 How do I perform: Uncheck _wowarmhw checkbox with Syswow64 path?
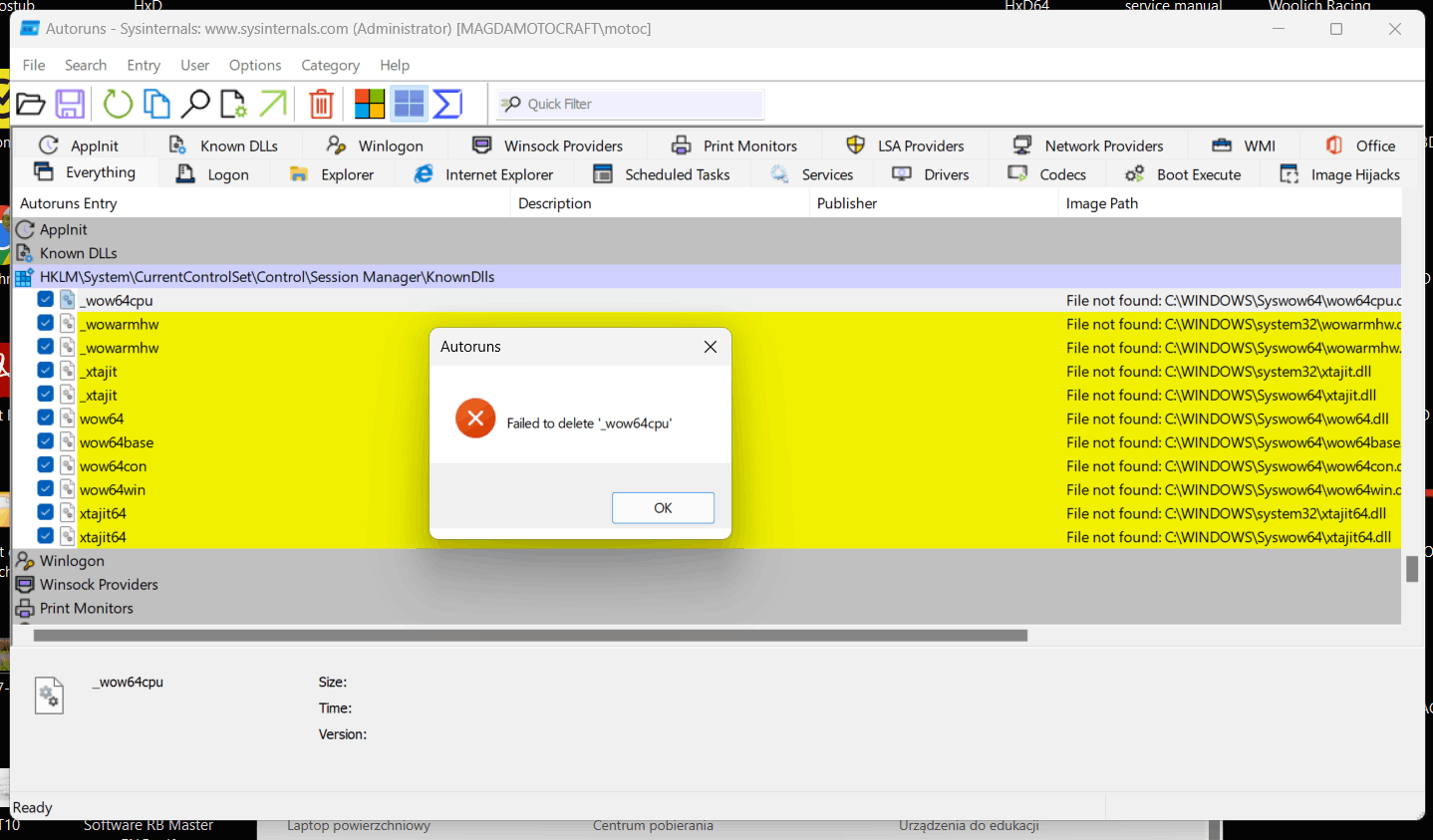[45, 347]
